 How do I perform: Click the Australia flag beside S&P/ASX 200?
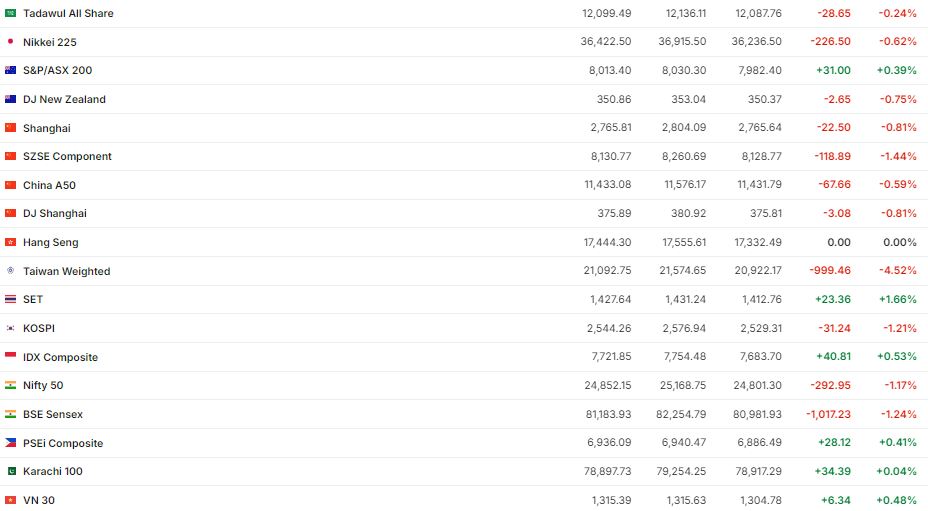click(x=11, y=70)
